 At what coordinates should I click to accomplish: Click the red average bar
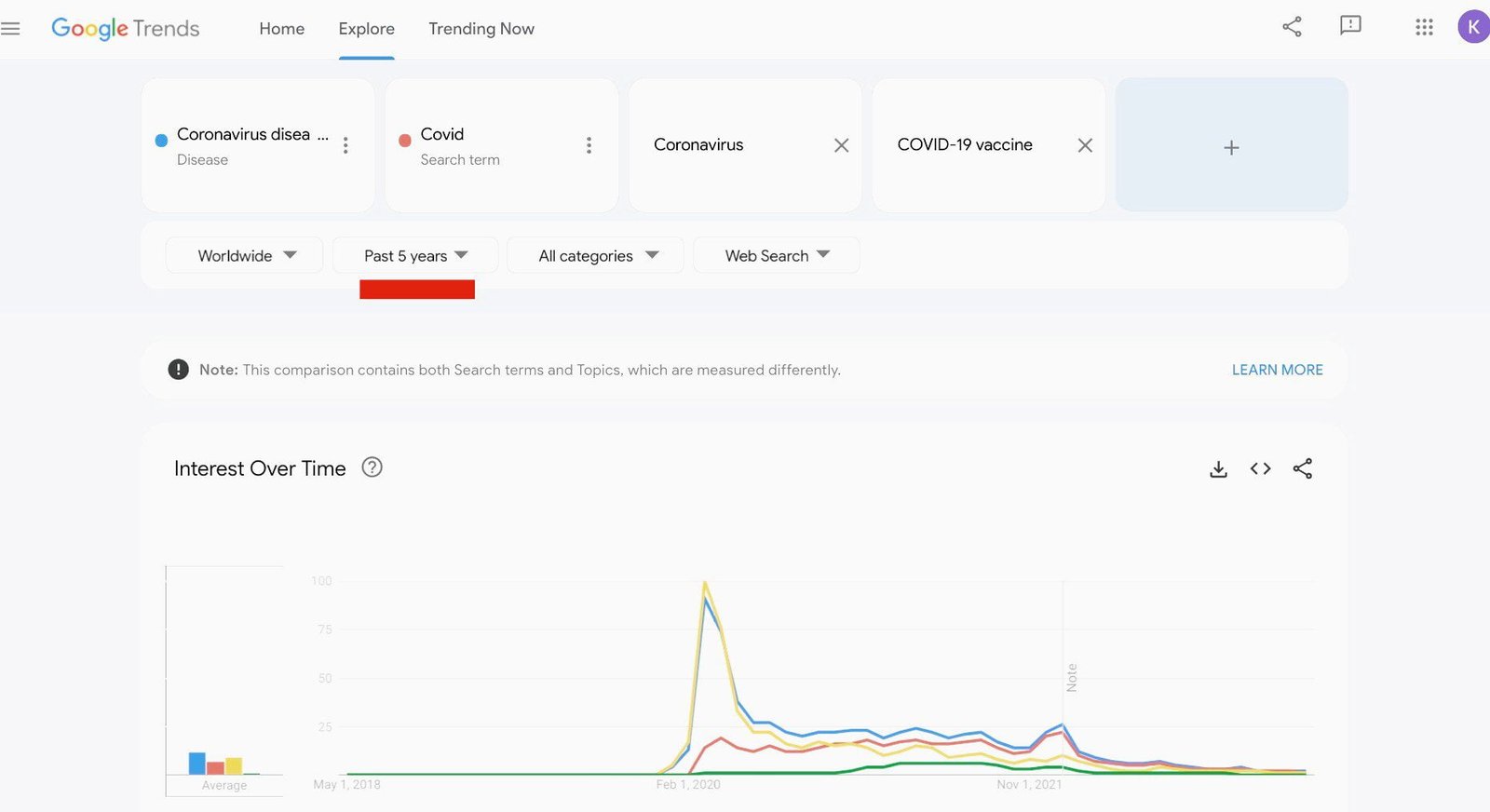point(215,768)
